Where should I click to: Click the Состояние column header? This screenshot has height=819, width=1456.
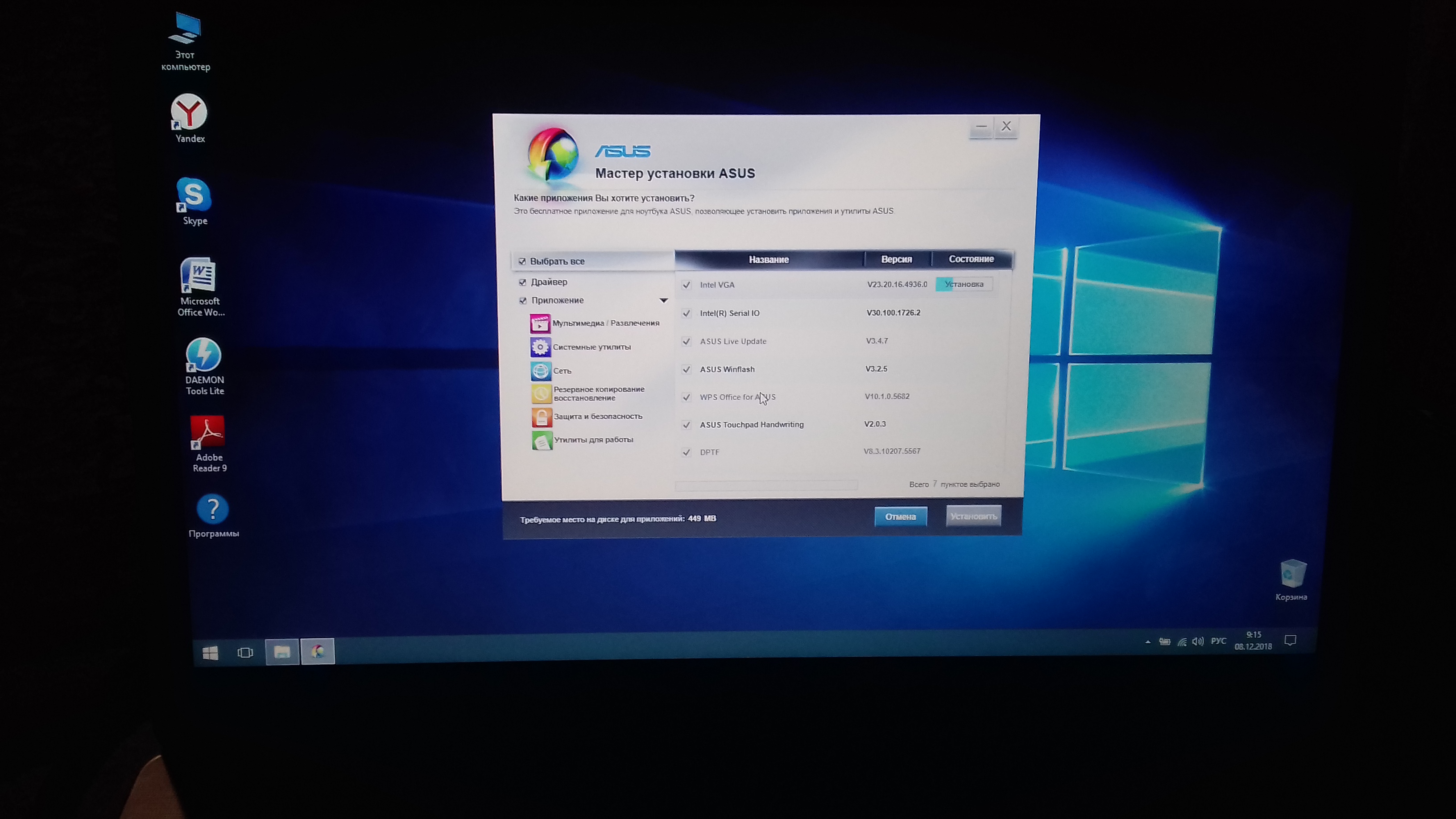point(971,259)
